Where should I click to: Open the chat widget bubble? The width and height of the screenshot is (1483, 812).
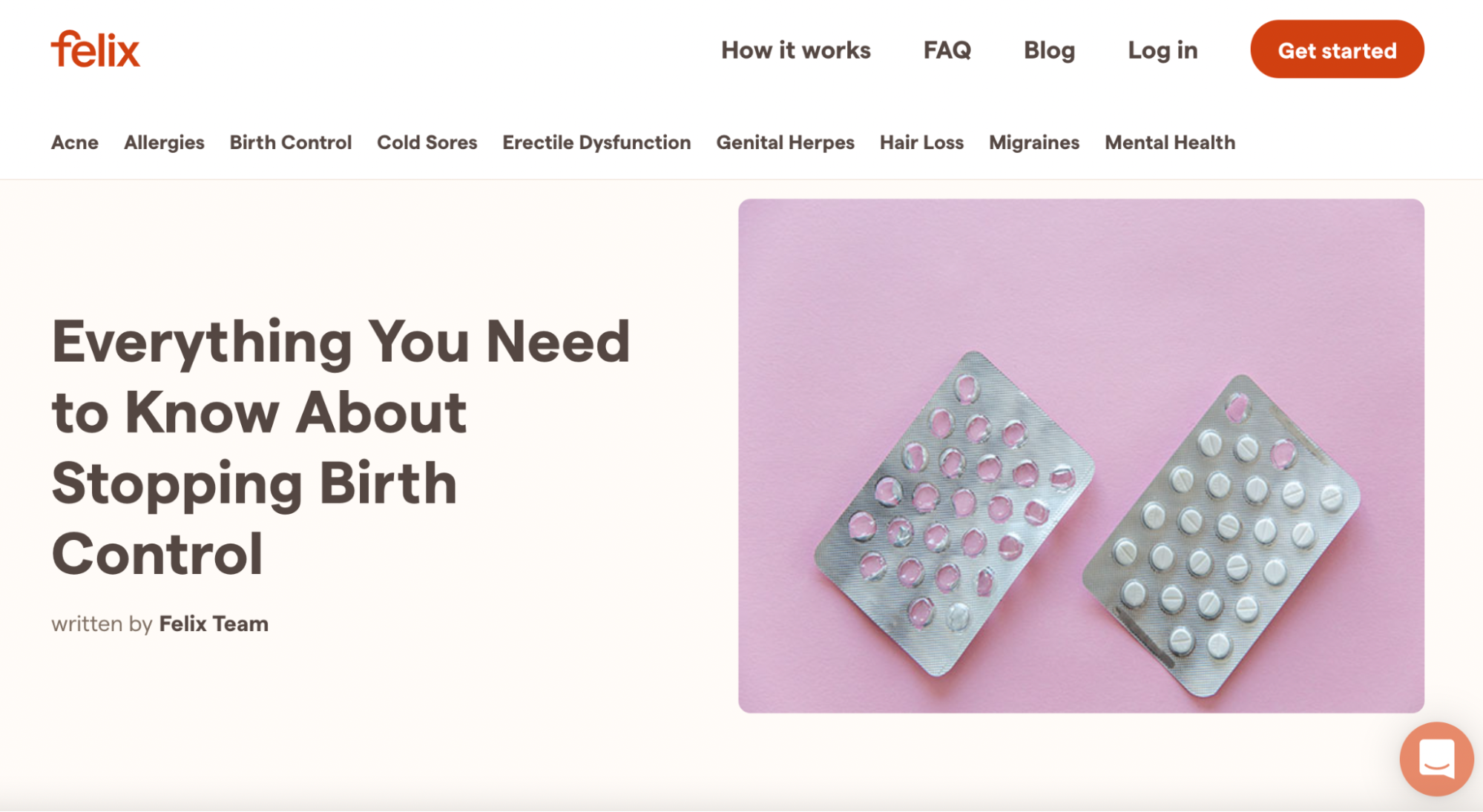tap(1436, 759)
